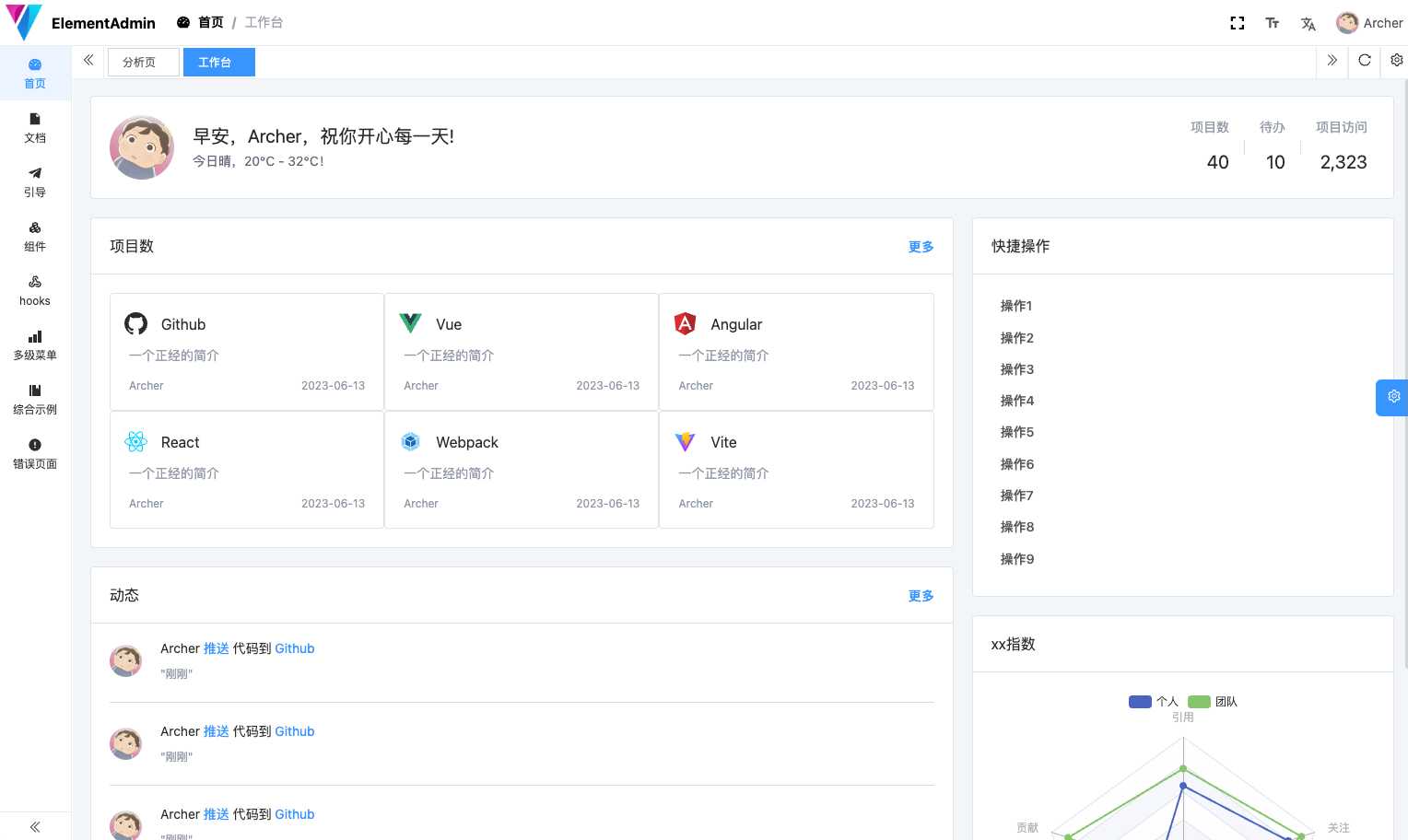
Task: Open tab bar settings gear icon
Action: [x=1397, y=61]
